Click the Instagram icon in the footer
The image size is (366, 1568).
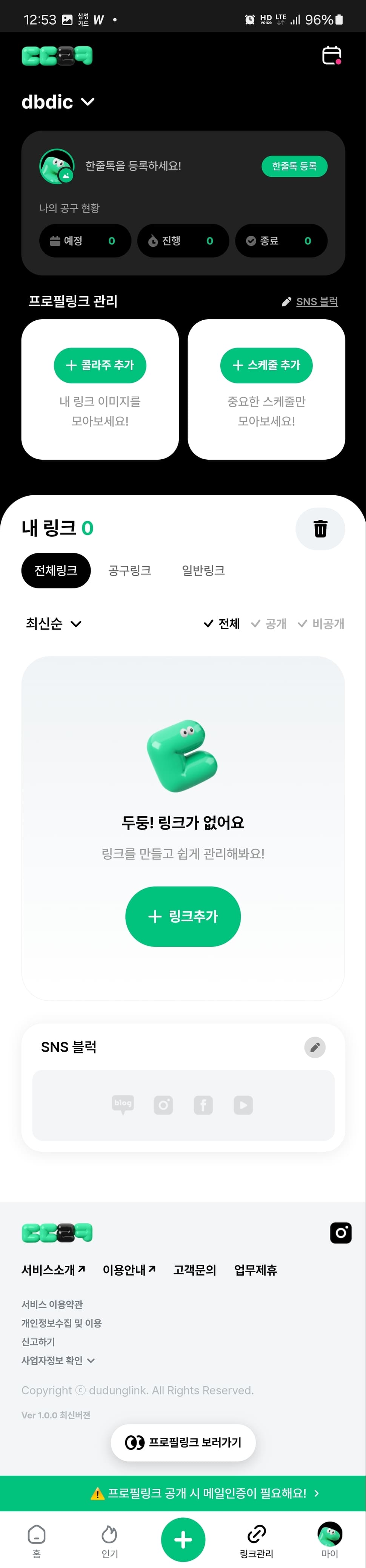click(x=341, y=1232)
